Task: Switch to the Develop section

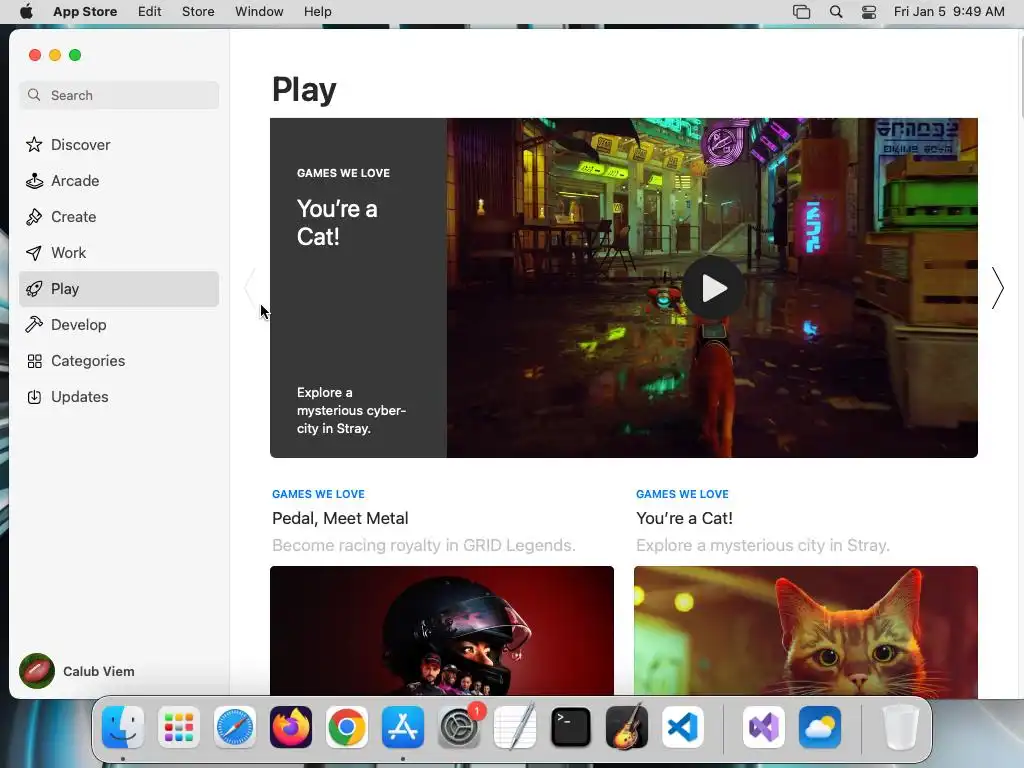Action: [x=119, y=325]
